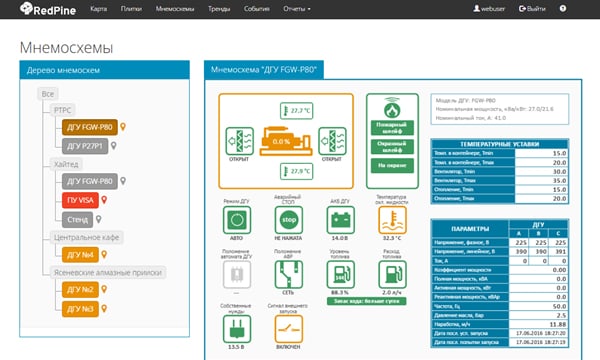The width and height of the screenshot is (600, 360).
Task: Collapse the РТРС tree group
Action: pos(62,110)
